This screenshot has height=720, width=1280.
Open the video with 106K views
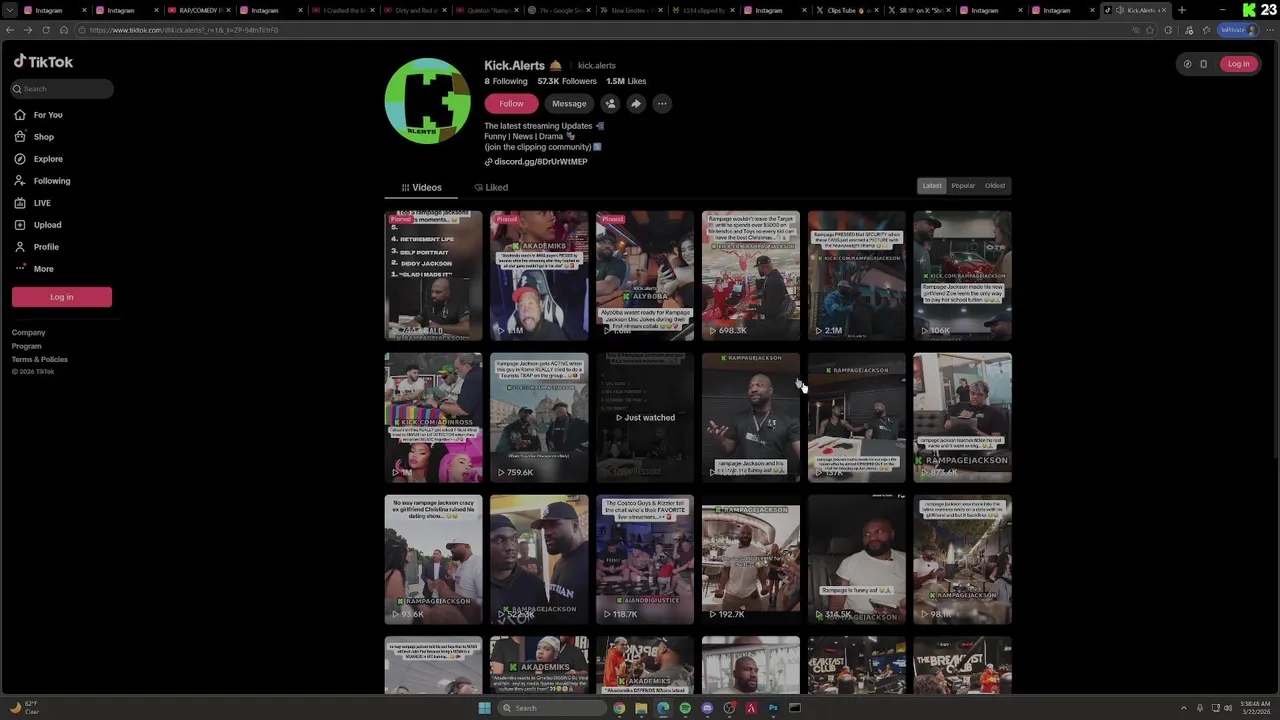click(963, 275)
